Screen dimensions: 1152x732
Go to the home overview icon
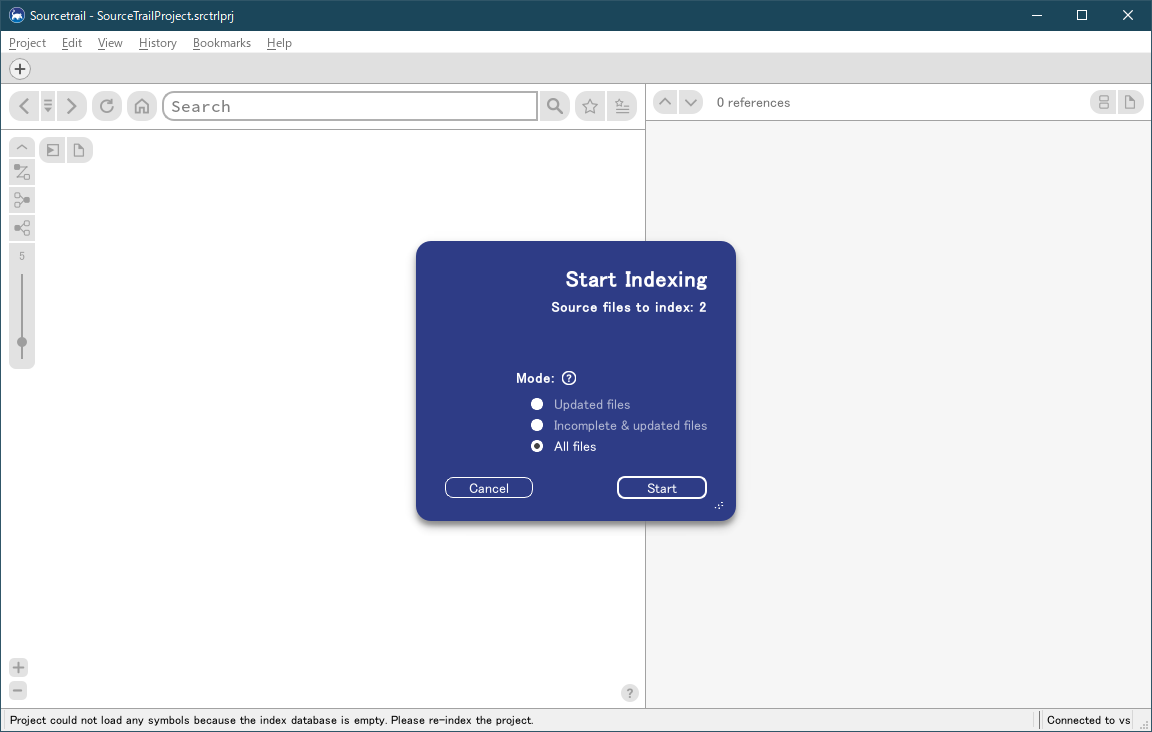(142, 107)
